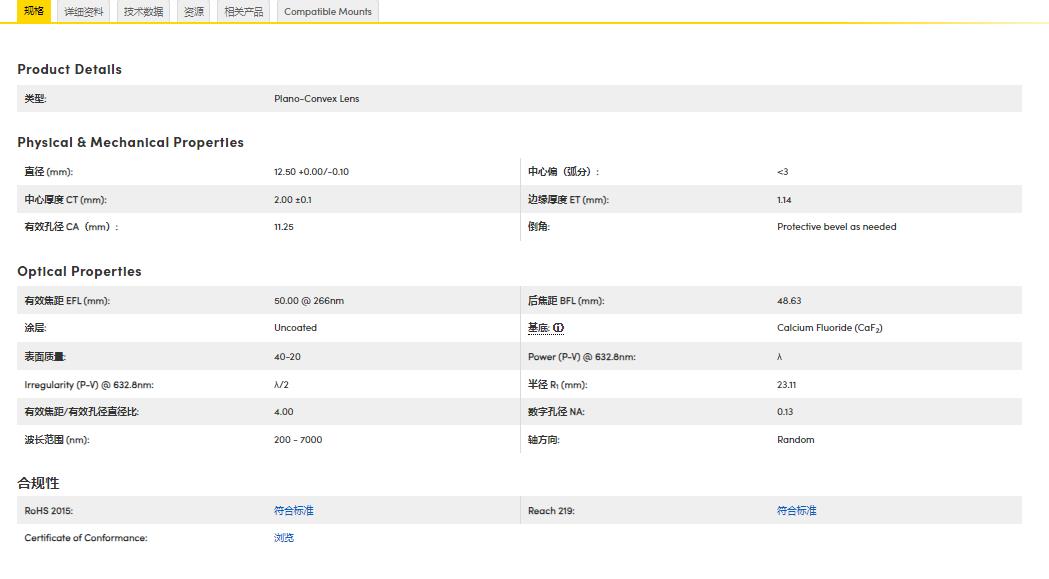Click the Protective bevel as needed value

[x=836, y=227]
